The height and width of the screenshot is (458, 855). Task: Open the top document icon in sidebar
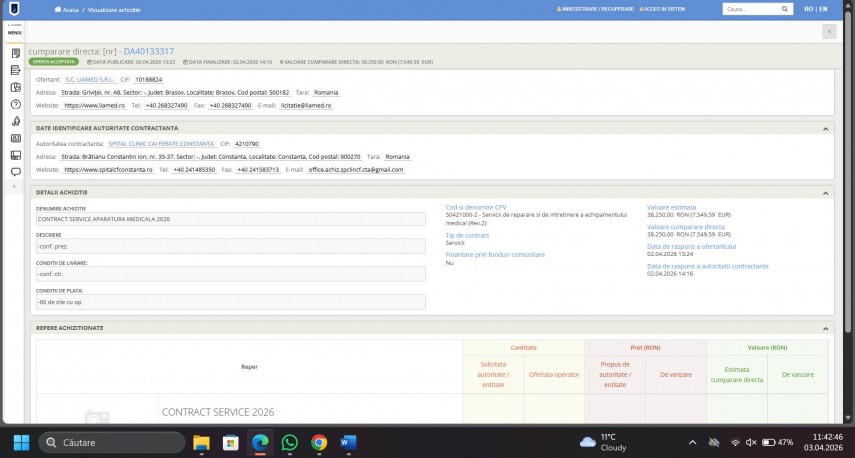coord(15,53)
